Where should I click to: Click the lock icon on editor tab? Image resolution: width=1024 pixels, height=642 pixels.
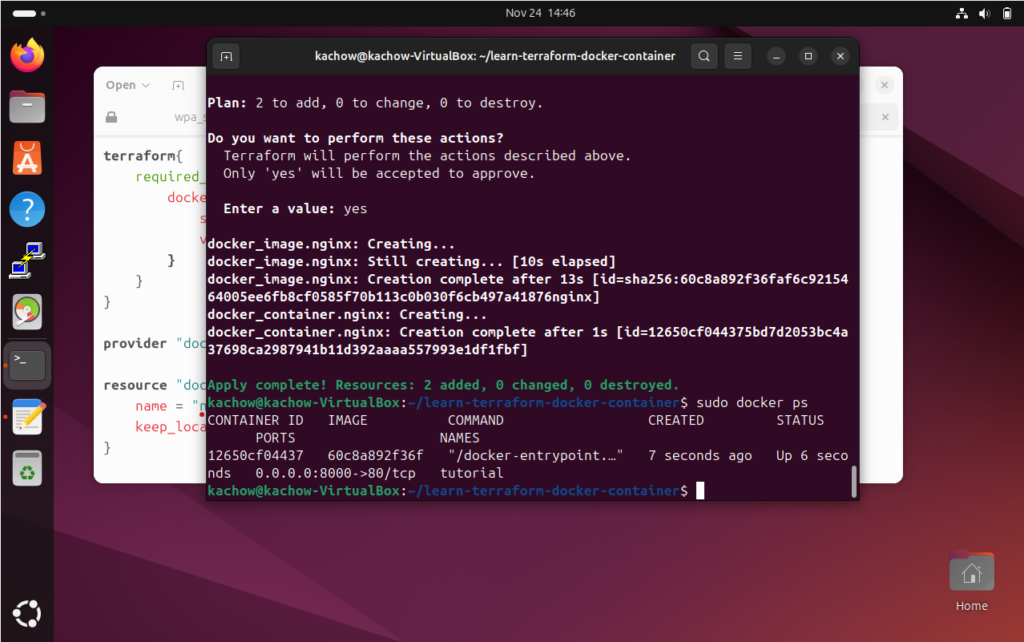112,117
